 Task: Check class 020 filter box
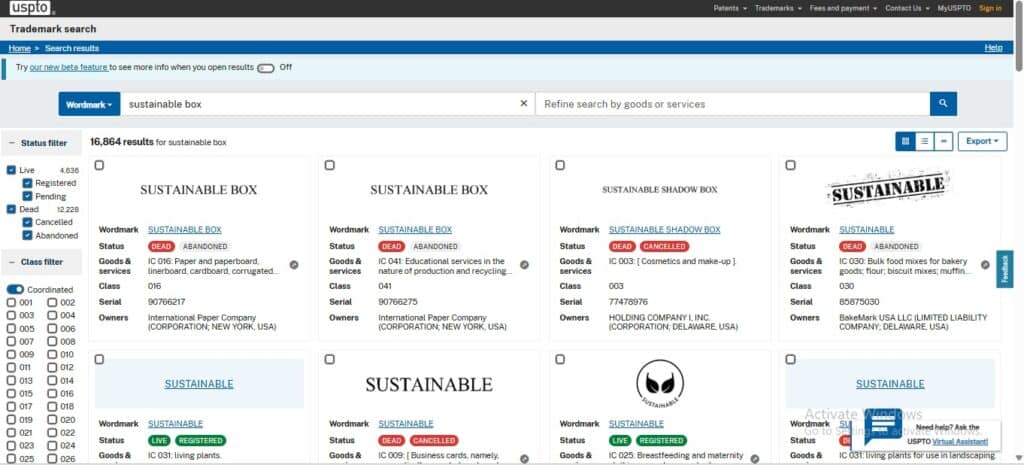[52, 420]
